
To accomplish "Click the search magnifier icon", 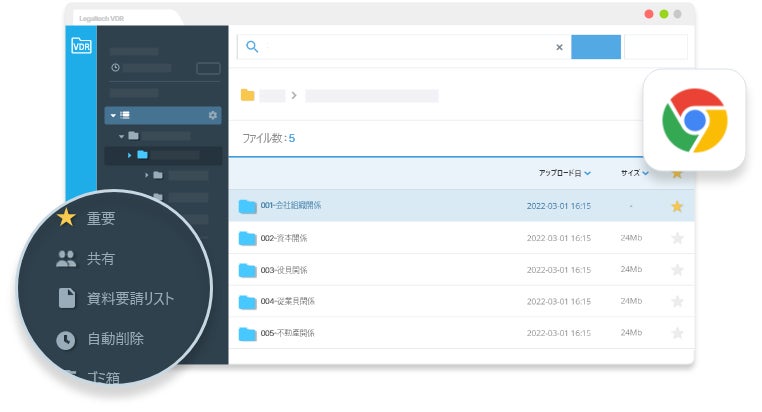I will (x=252, y=47).
